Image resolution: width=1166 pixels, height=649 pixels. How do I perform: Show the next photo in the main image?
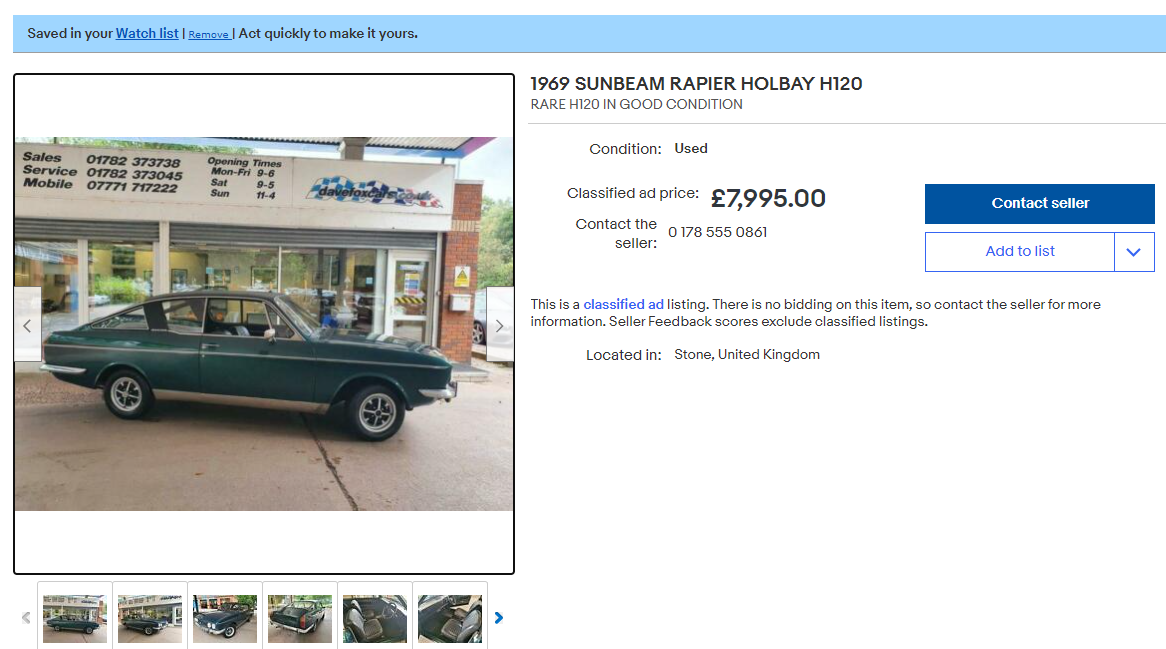(500, 325)
